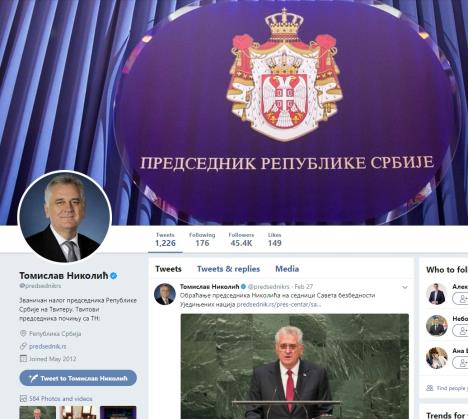Image resolution: width=468 pixels, height=419 pixels.
Task: Click the Tweet to Томислав Николић button
Action: pos(78,378)
